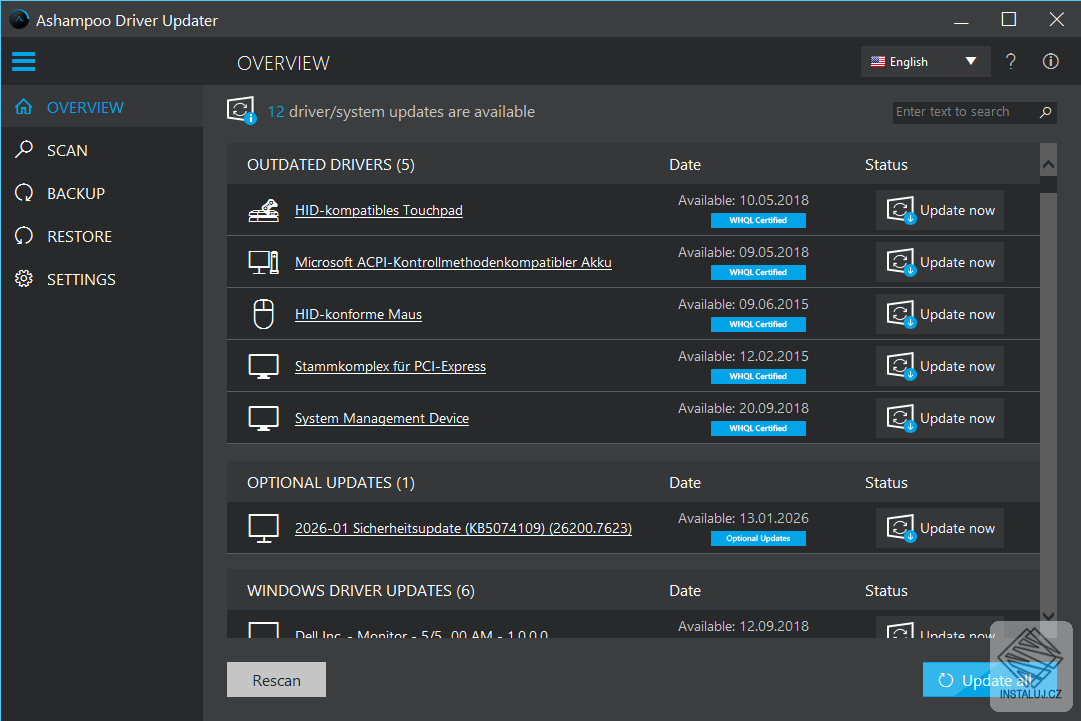Screen dimensions: 1081x721
Task: Click 'Available: 20.09.2018' date text
Action: pos(743,409)
